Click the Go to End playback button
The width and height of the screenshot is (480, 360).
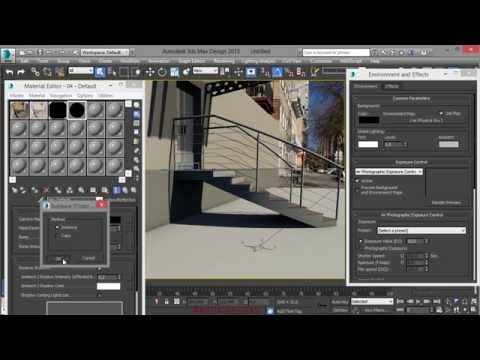436,301
